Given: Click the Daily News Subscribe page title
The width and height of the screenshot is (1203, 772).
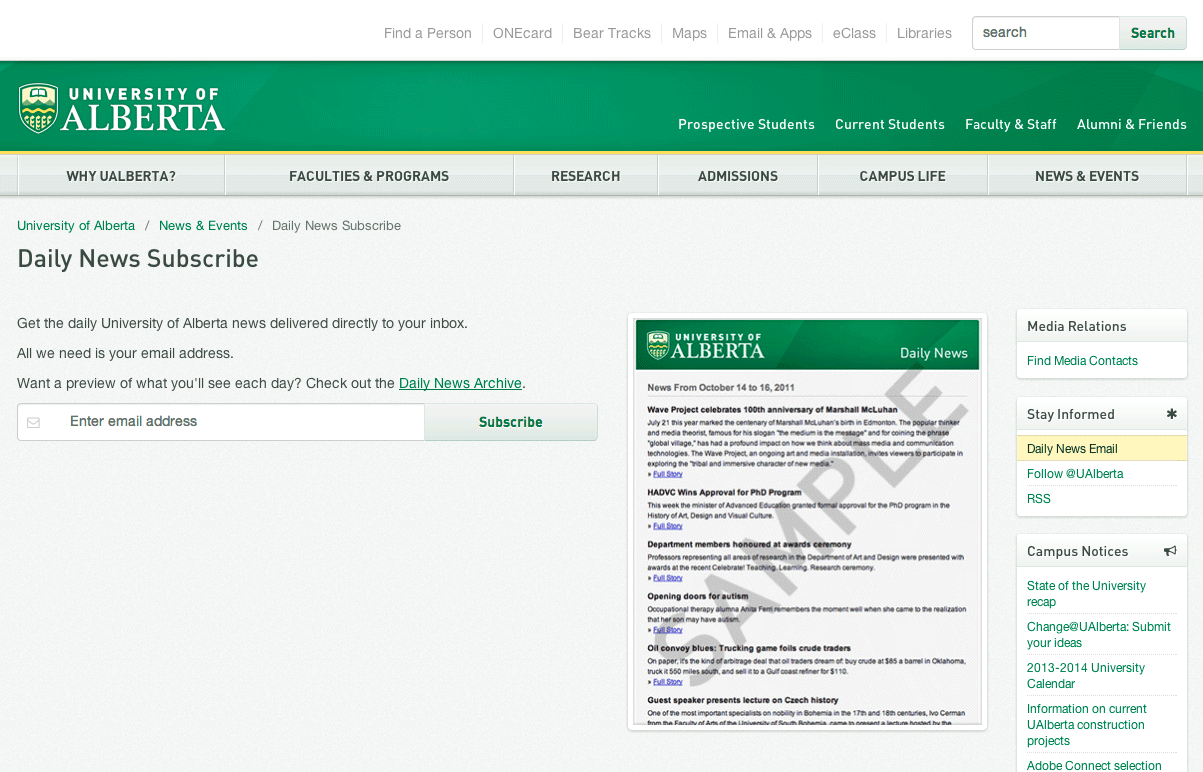Looking at the screenshot, I should 138,259.
